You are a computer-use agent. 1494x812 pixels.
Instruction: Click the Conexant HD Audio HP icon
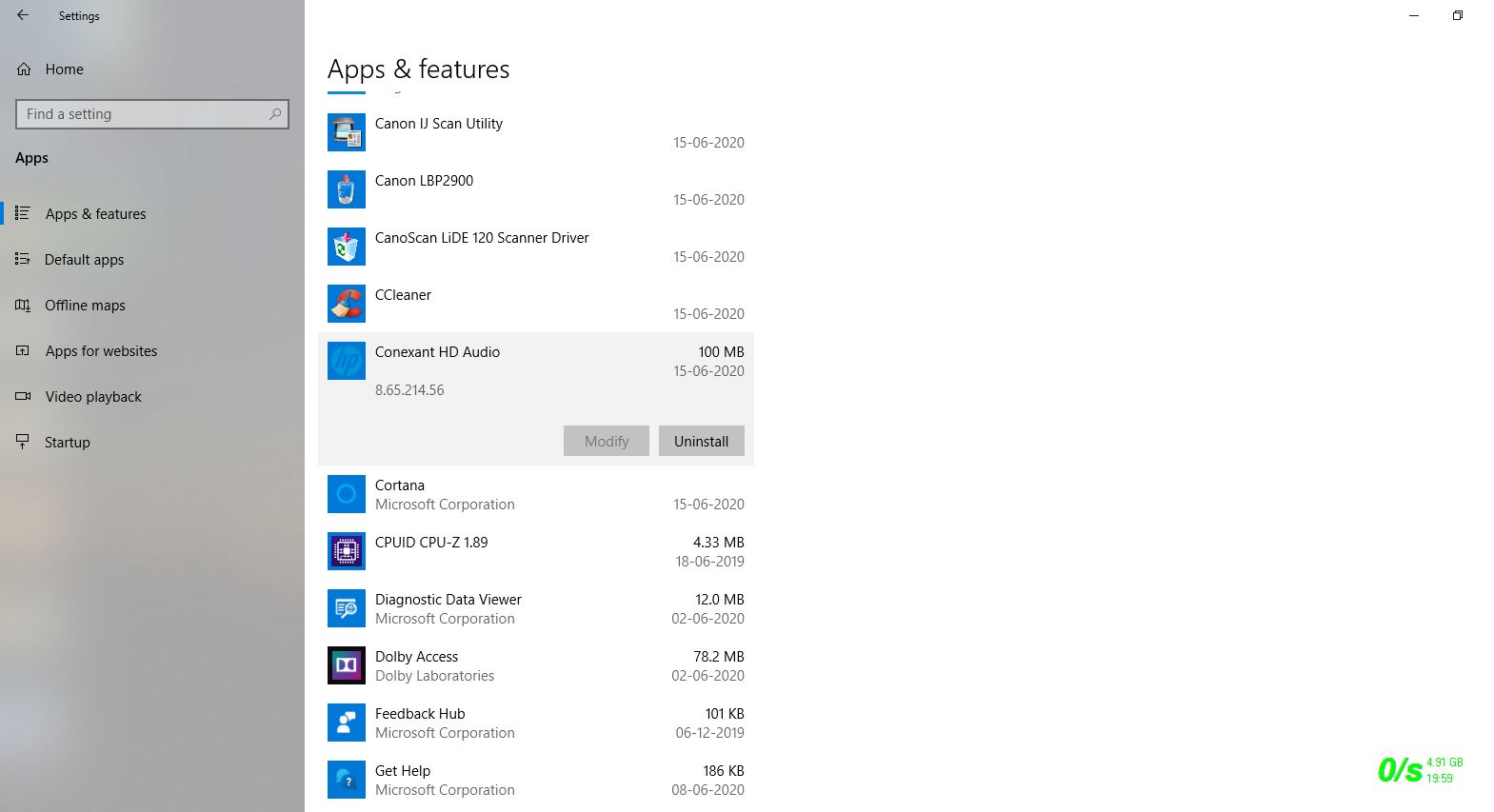[x=347, y=361]
